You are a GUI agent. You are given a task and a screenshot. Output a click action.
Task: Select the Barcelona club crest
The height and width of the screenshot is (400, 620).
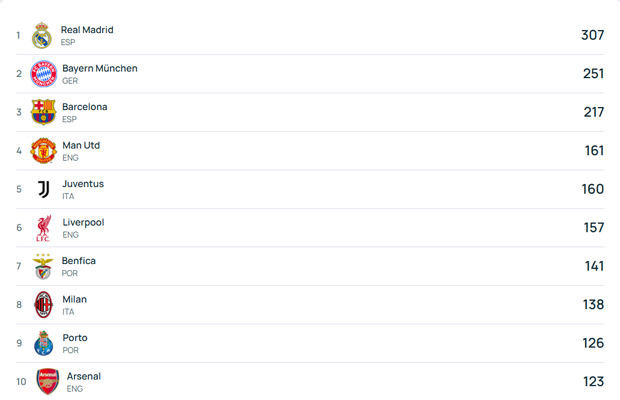(43, 112)
